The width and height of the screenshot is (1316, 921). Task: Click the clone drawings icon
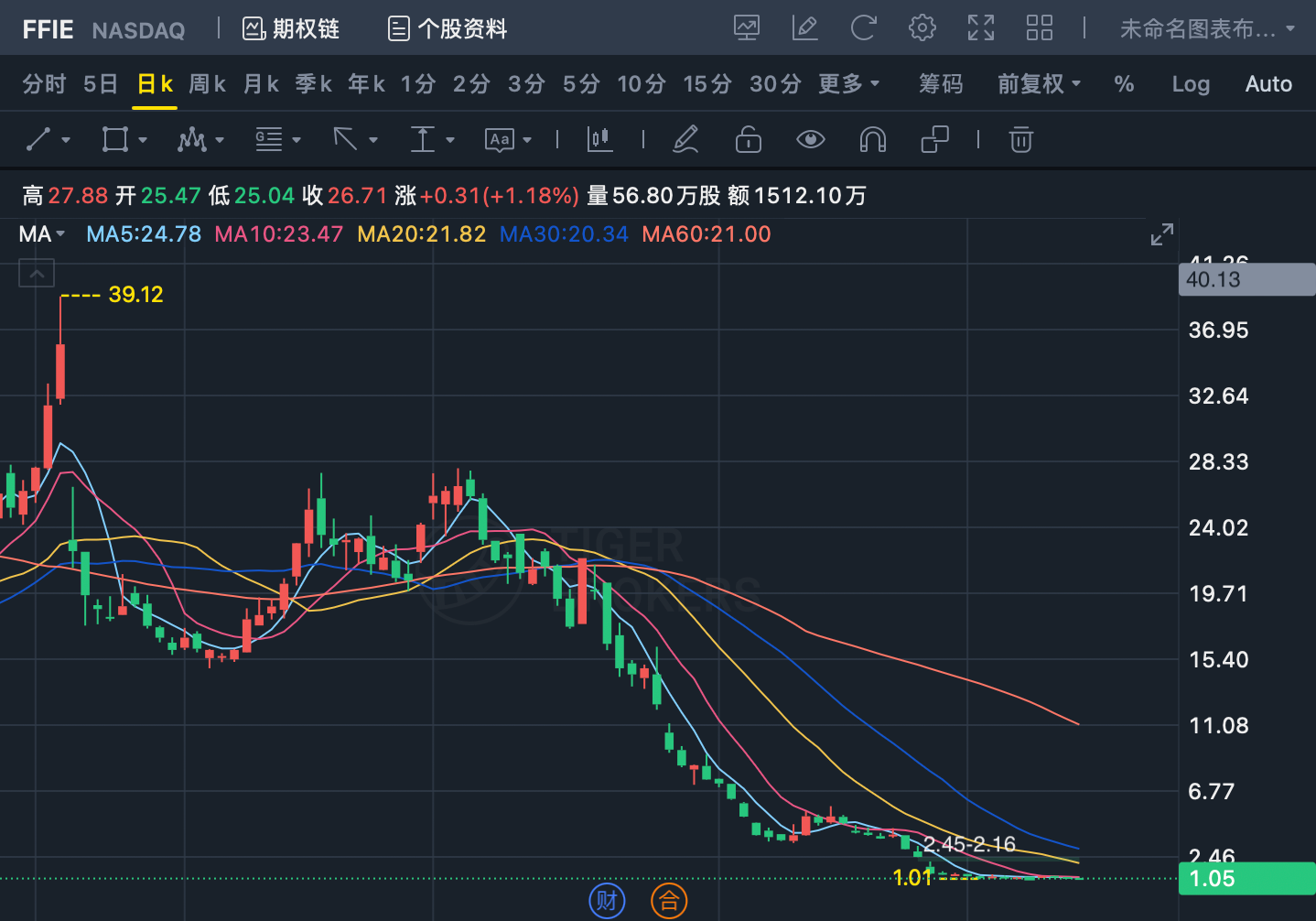pyautogui.click(x=934, y=139)
